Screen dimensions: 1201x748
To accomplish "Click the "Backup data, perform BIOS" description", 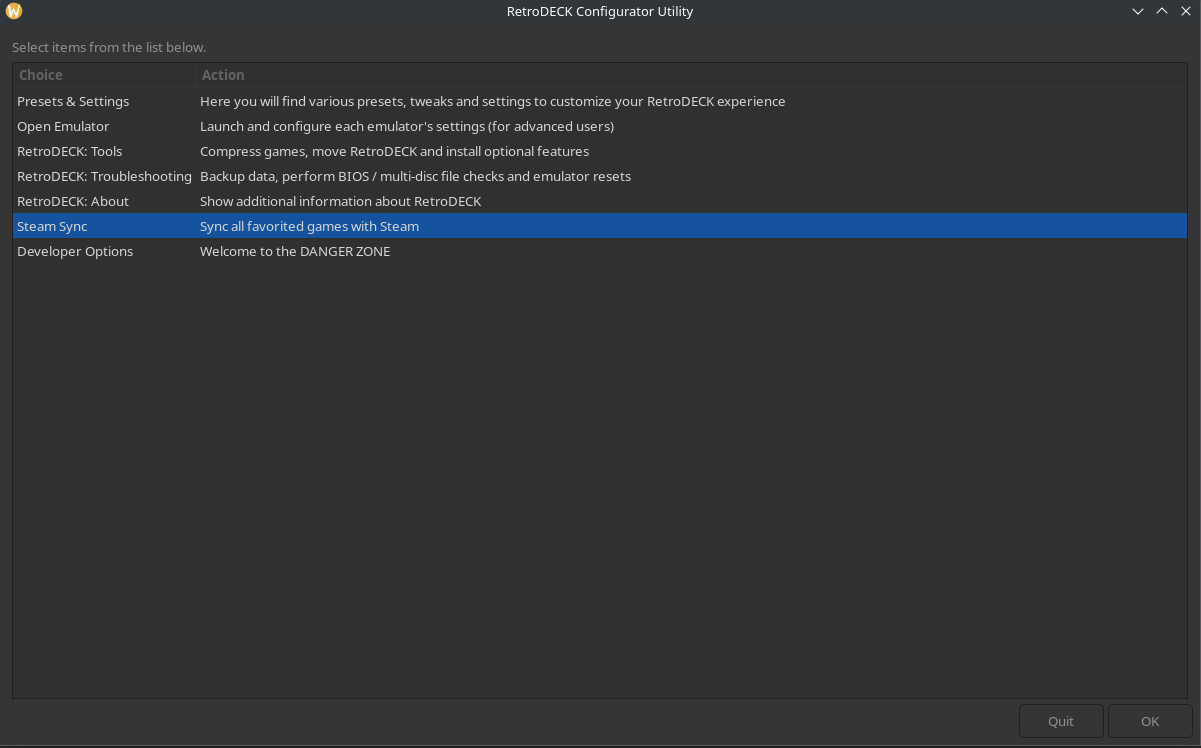I will [415, 176].
